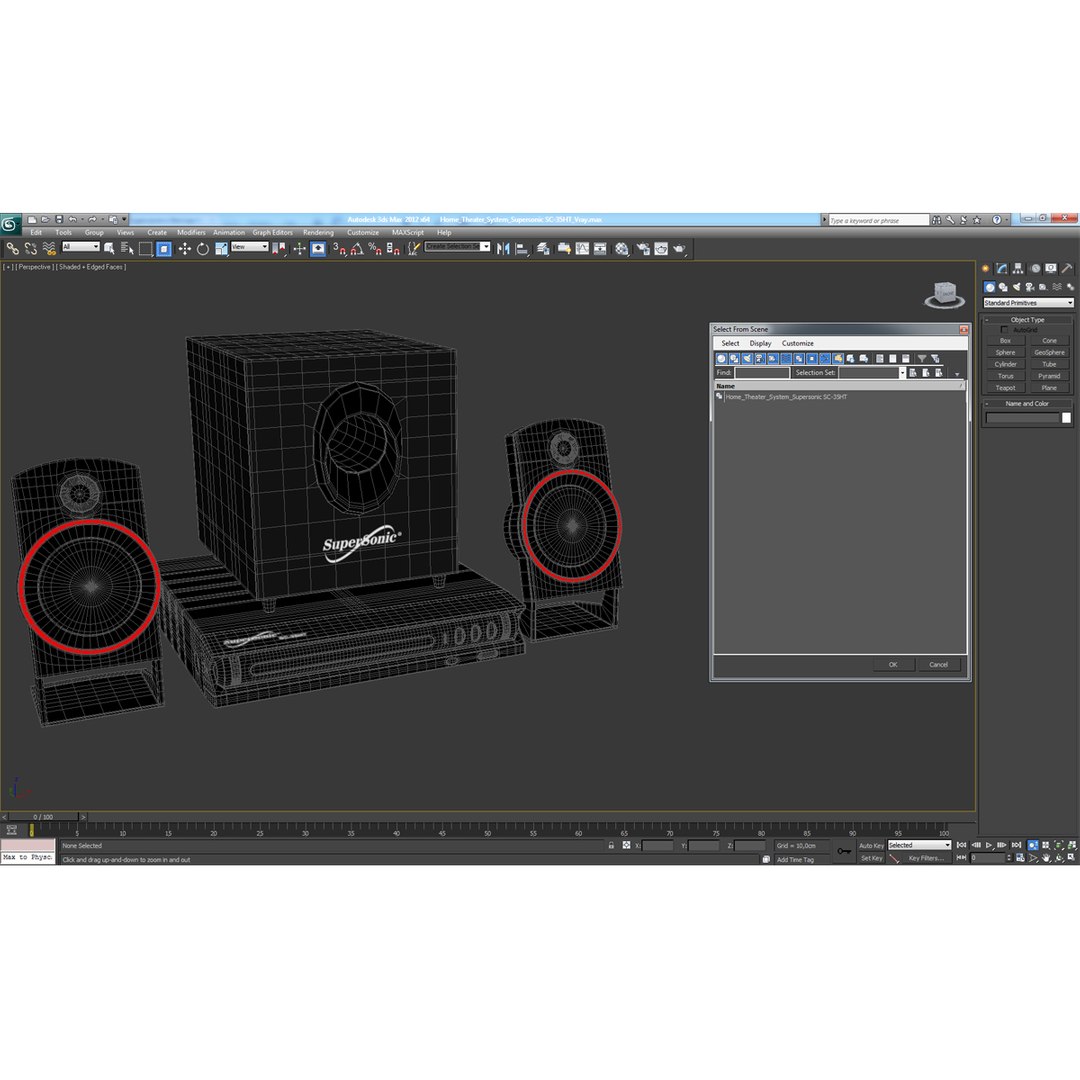The width and height of the screenshot is (1080, 1080).
Task: Toggle the AutoGrid checkbox
Action: coord(1004,330)
